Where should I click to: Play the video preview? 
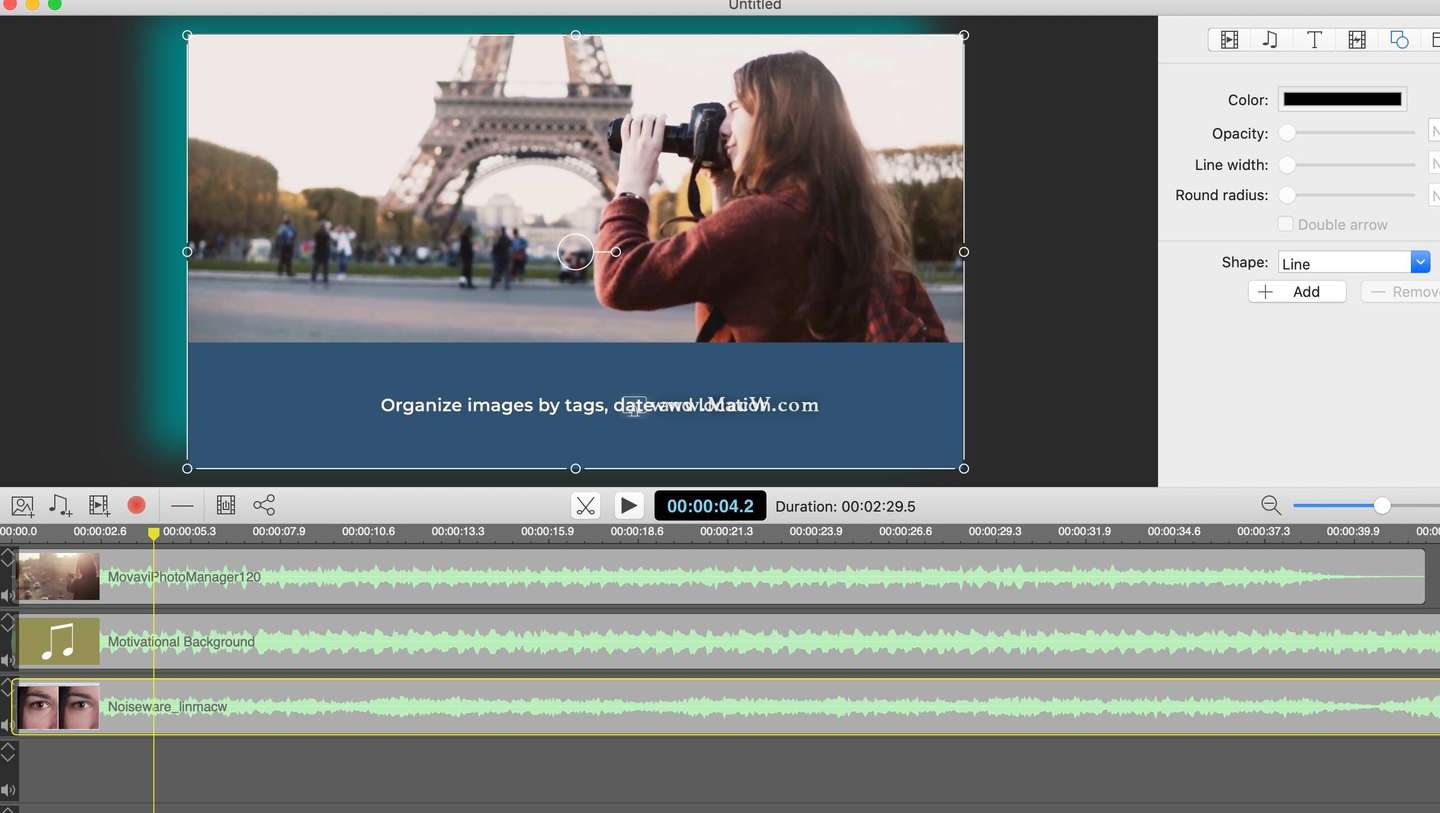[x=628, y=506]
